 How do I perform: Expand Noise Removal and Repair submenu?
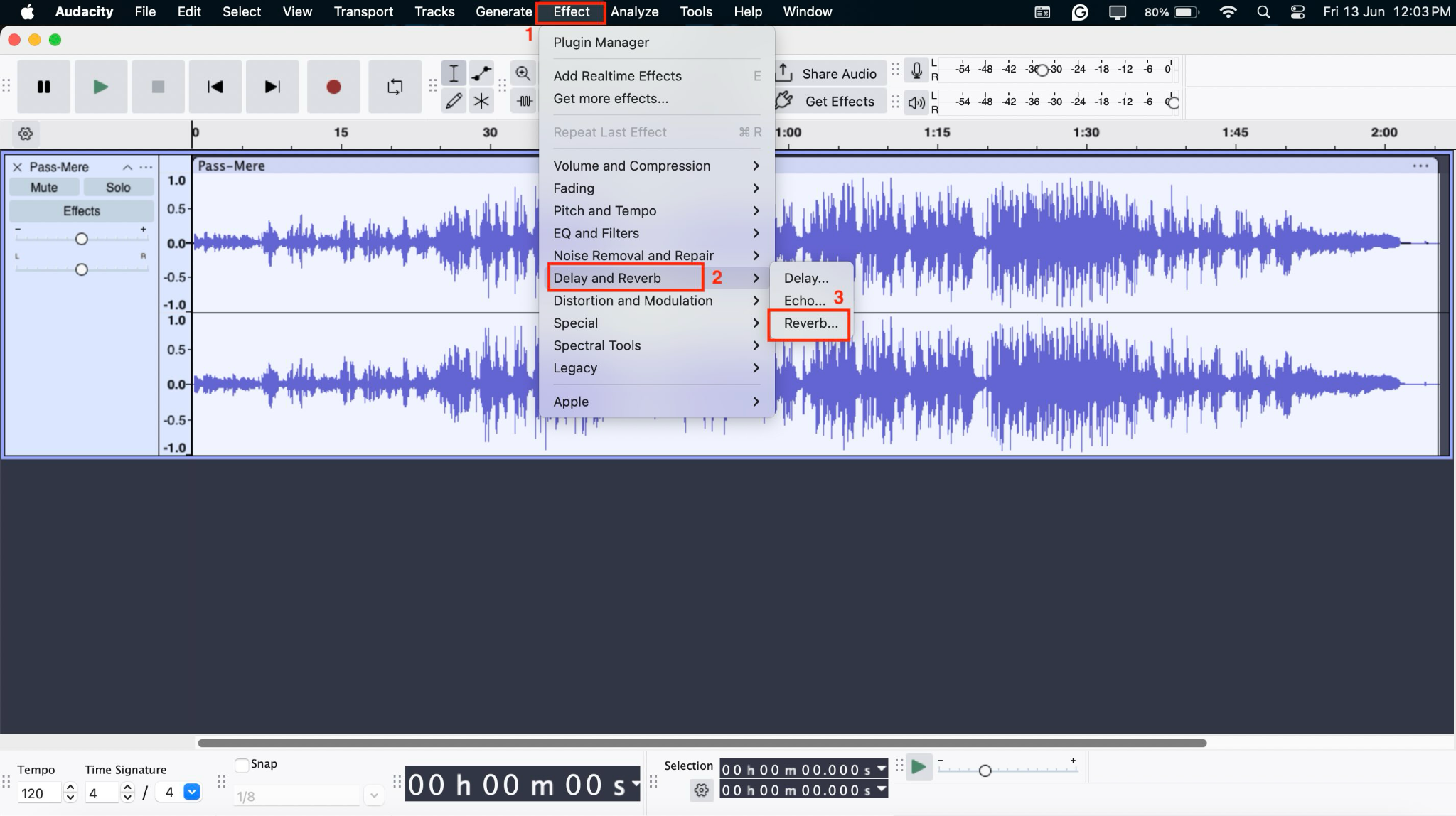tap(657, 255)
